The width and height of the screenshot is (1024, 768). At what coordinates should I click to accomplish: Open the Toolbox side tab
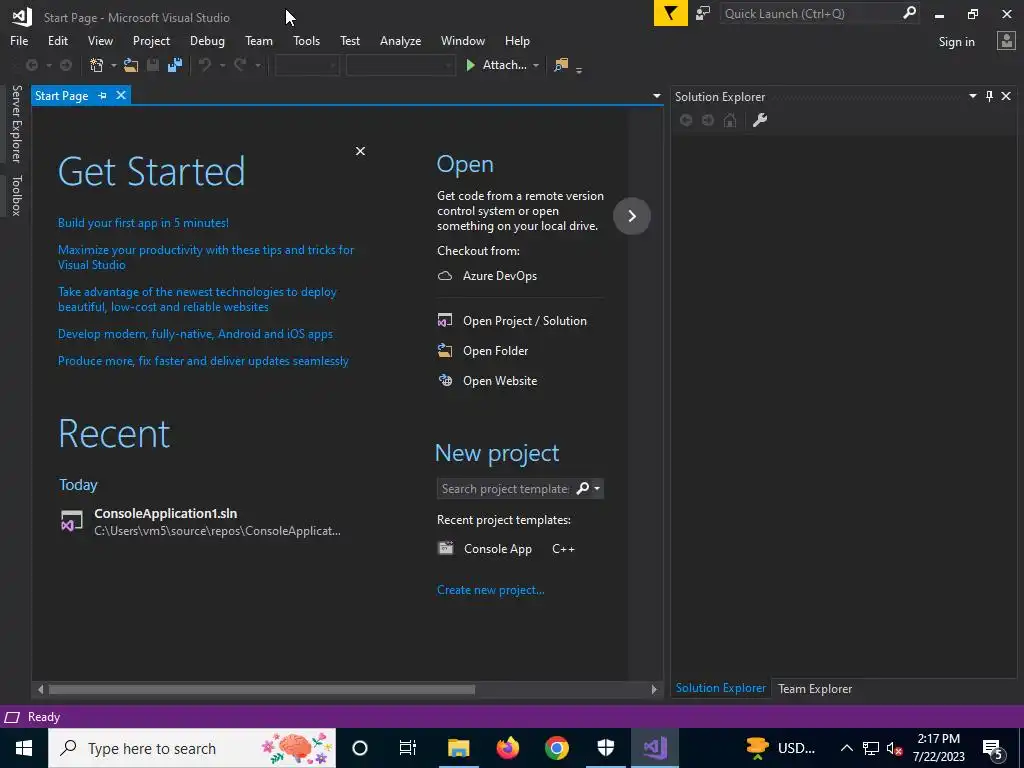[x=16, y=195]
